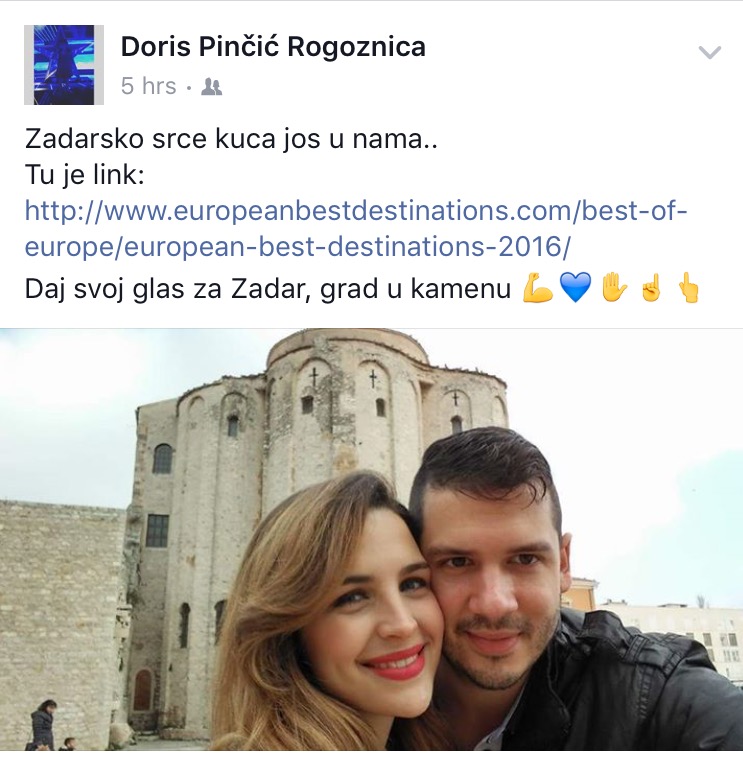
Task: Open the post options chevron menu
Action: 710,52
